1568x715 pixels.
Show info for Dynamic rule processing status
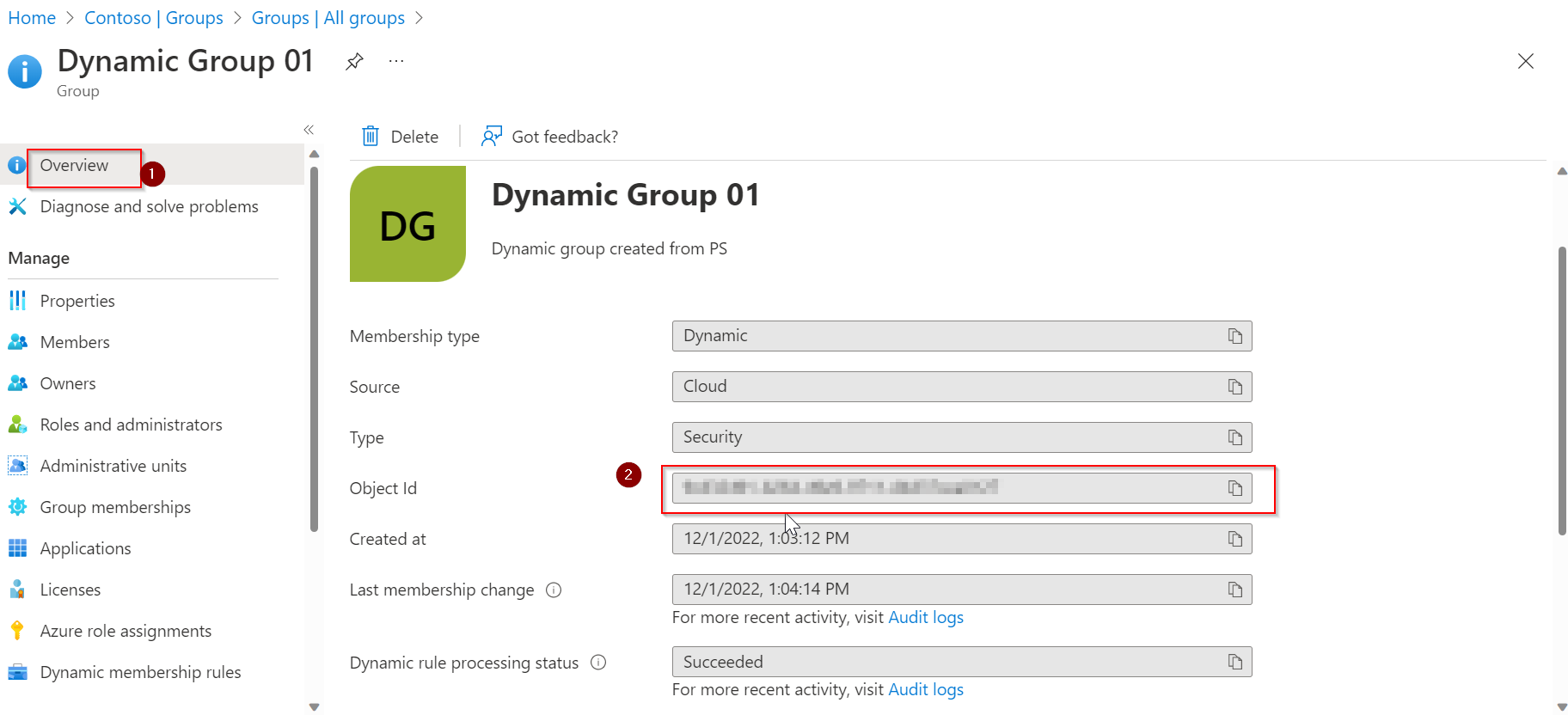point(598,663)
